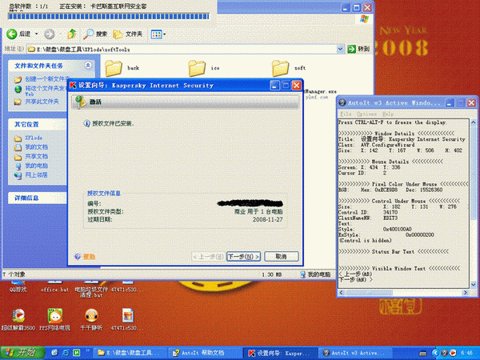Click the expiry date 2008-11-27 text

267,220
